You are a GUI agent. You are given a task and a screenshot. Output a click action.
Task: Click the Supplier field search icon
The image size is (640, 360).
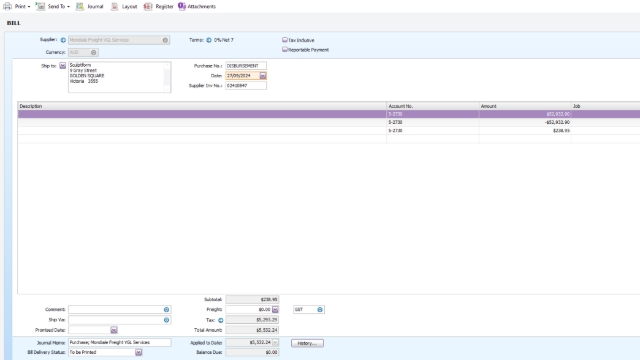tap(165, 40)
